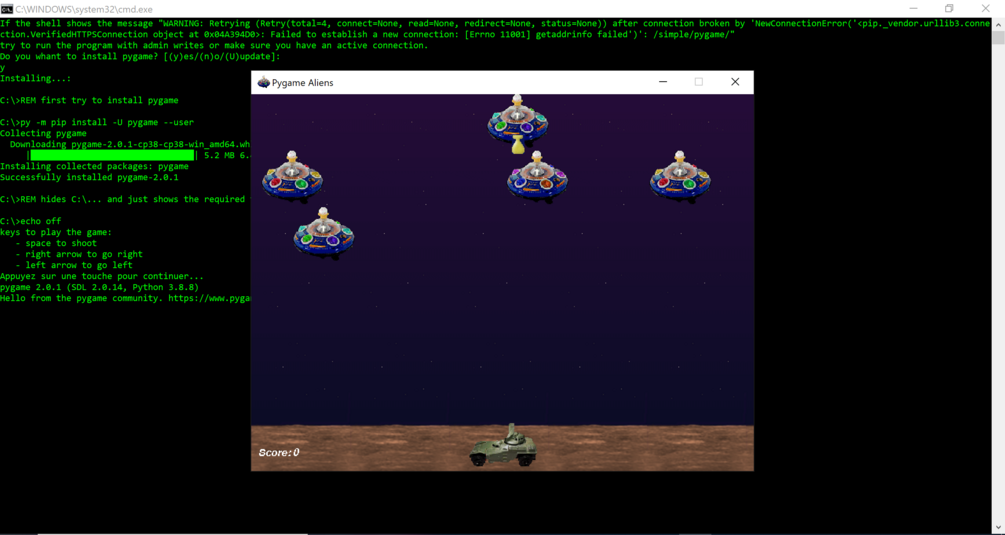
Task: Click the disabled maximize button of Pygame Aliens
Action: tap(699, 82)
